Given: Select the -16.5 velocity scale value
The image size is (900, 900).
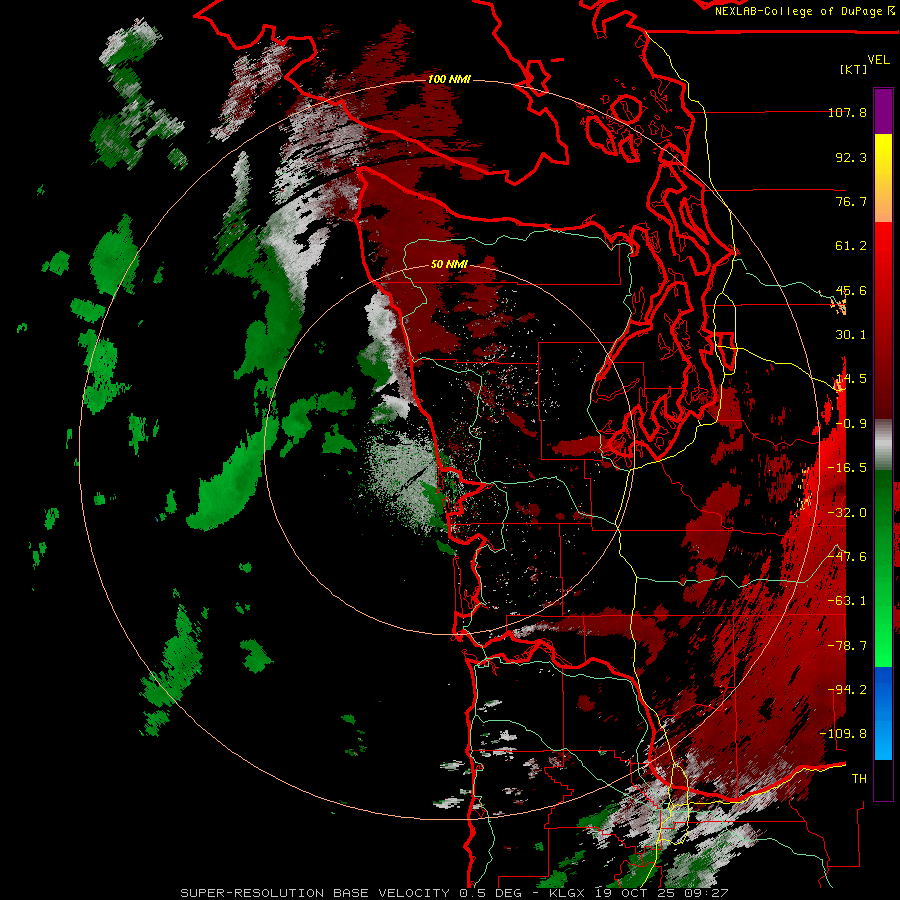Looking at the screenshot, I should click(847, 468).
